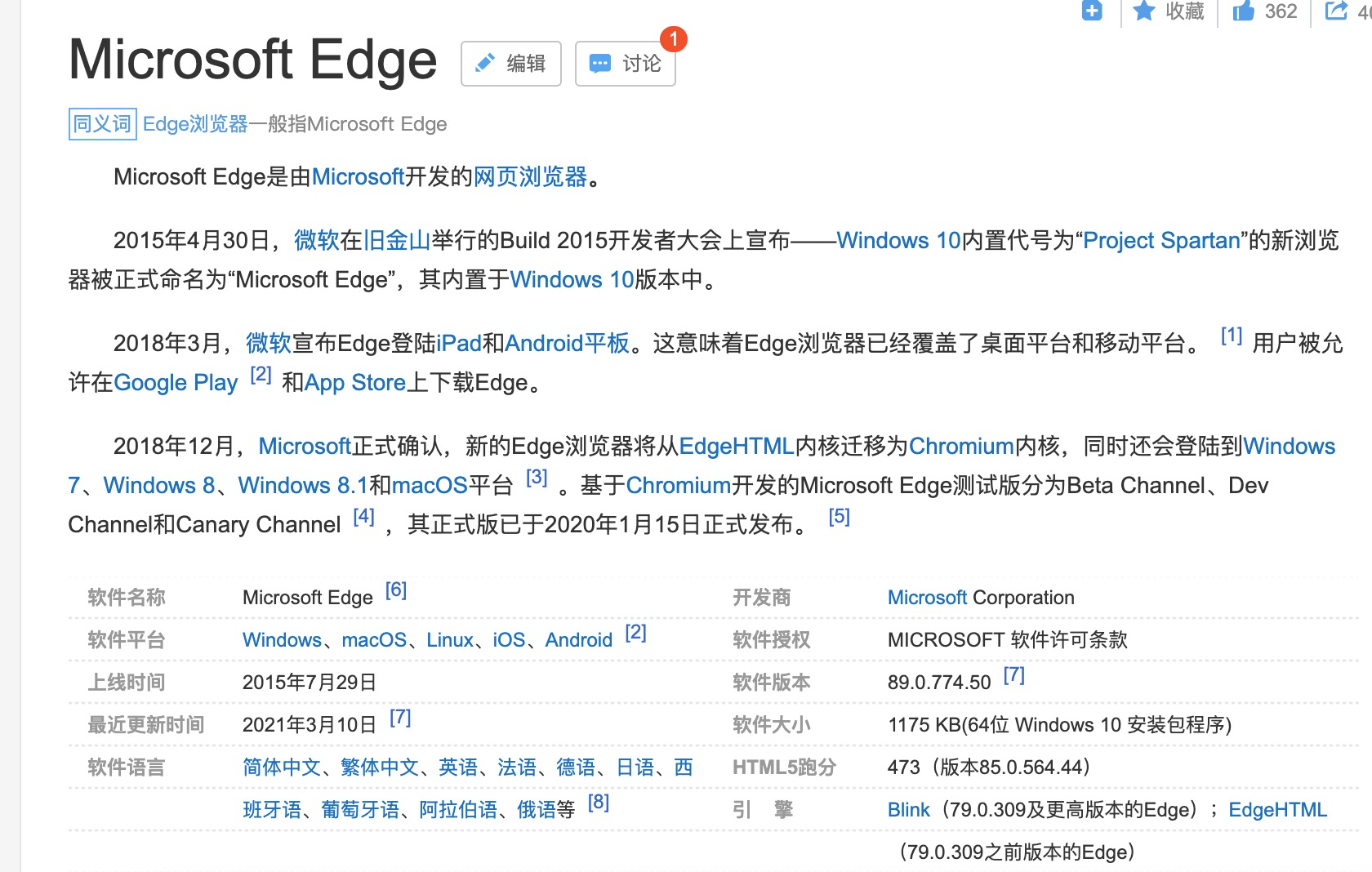1372x872 pixels.
Task: Open the 讨论 discussion button
Action: tap(625, 64)
